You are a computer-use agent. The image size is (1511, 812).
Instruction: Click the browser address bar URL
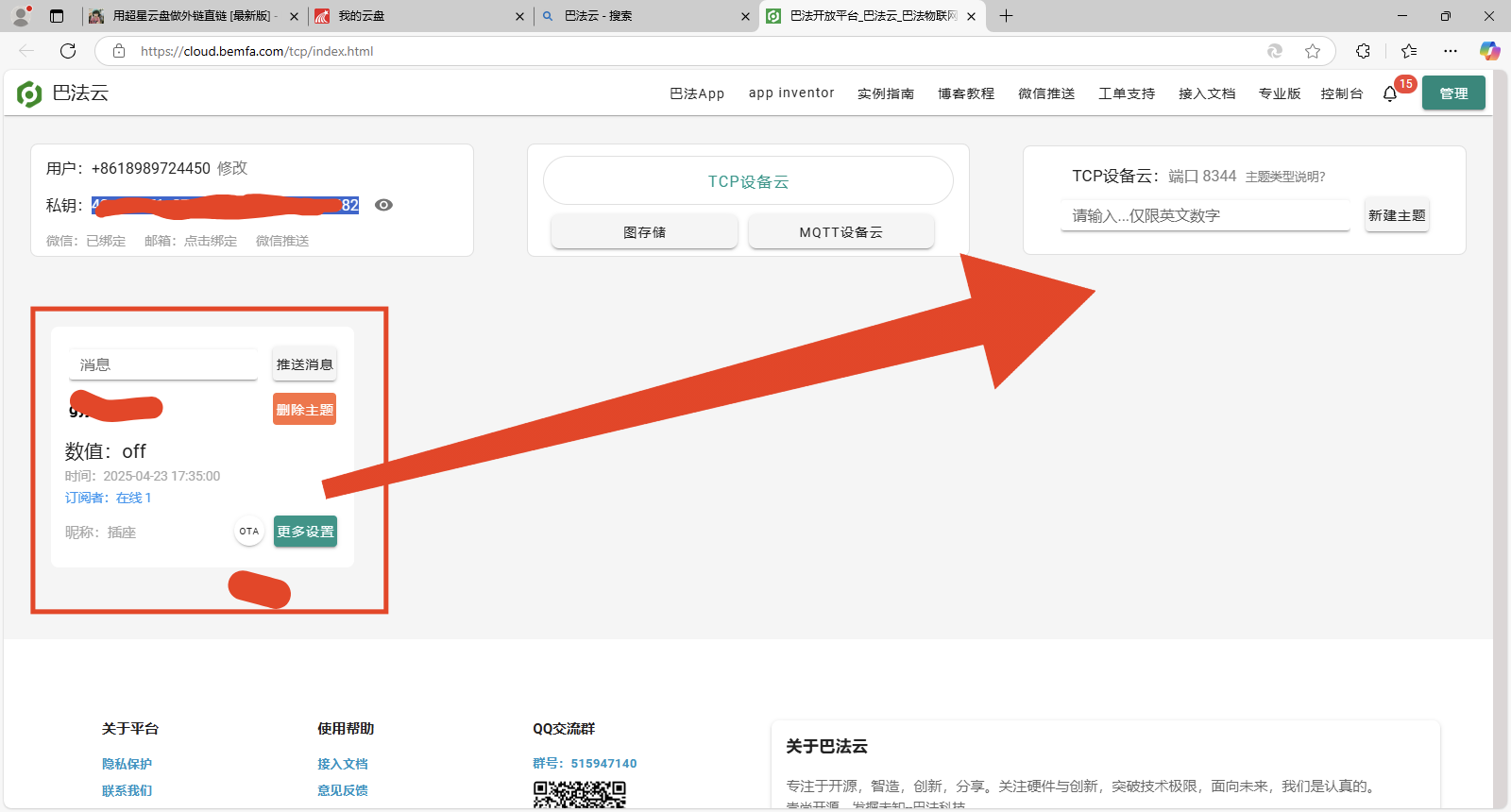(x=257, y=51)
